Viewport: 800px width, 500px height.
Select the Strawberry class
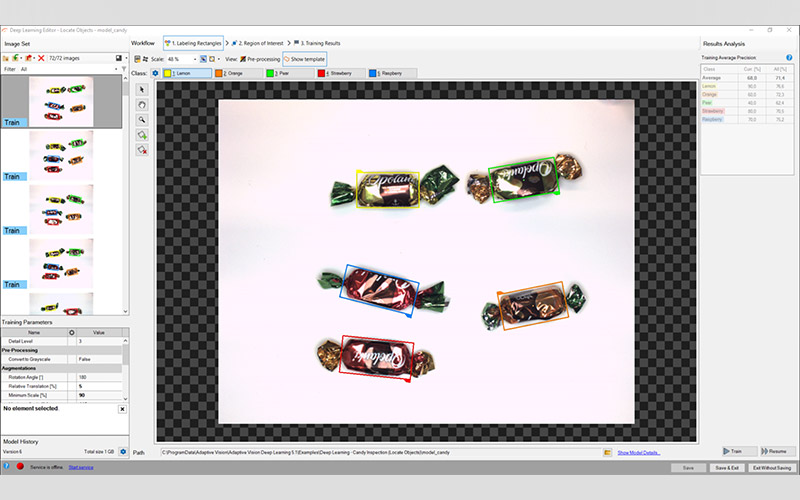tap(341, 73)
